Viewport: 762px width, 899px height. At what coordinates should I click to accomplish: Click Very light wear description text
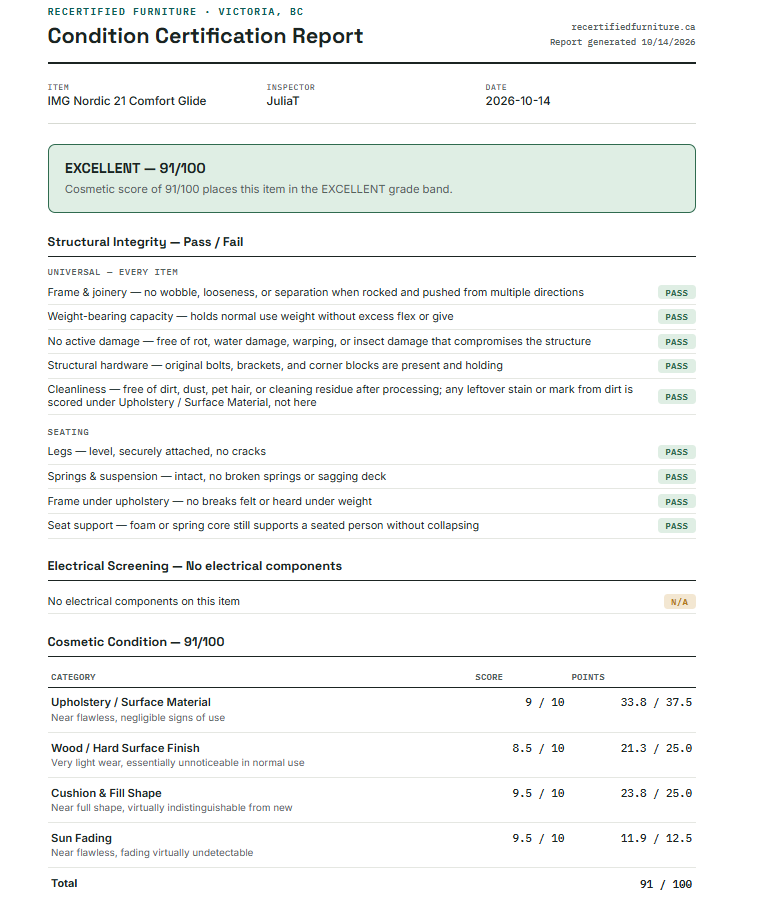[x=178, y=763]
